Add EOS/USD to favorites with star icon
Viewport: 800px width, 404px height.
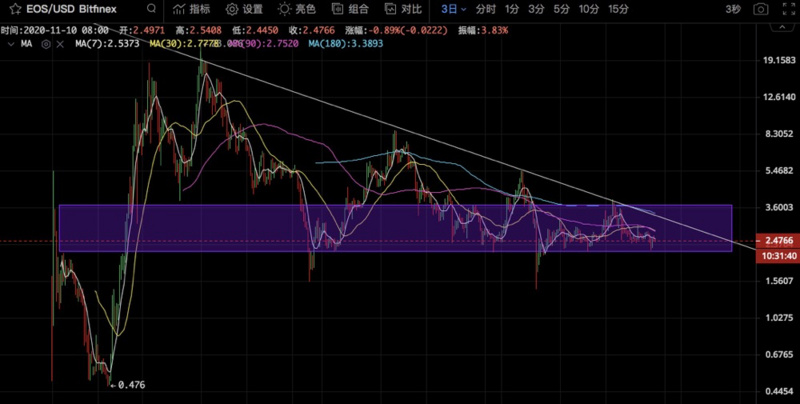(15, 10)
